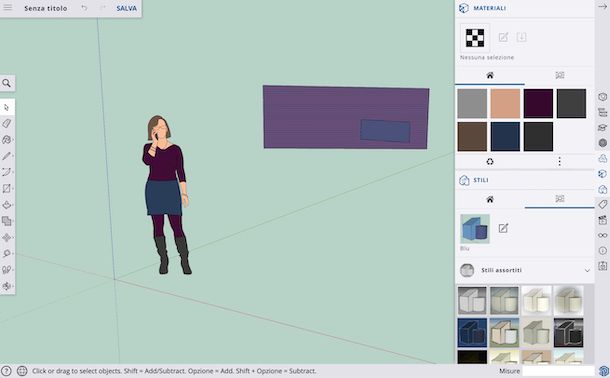Open the Entity Info panel icon
The image size is (610, 378).
[x=603, y=97]
